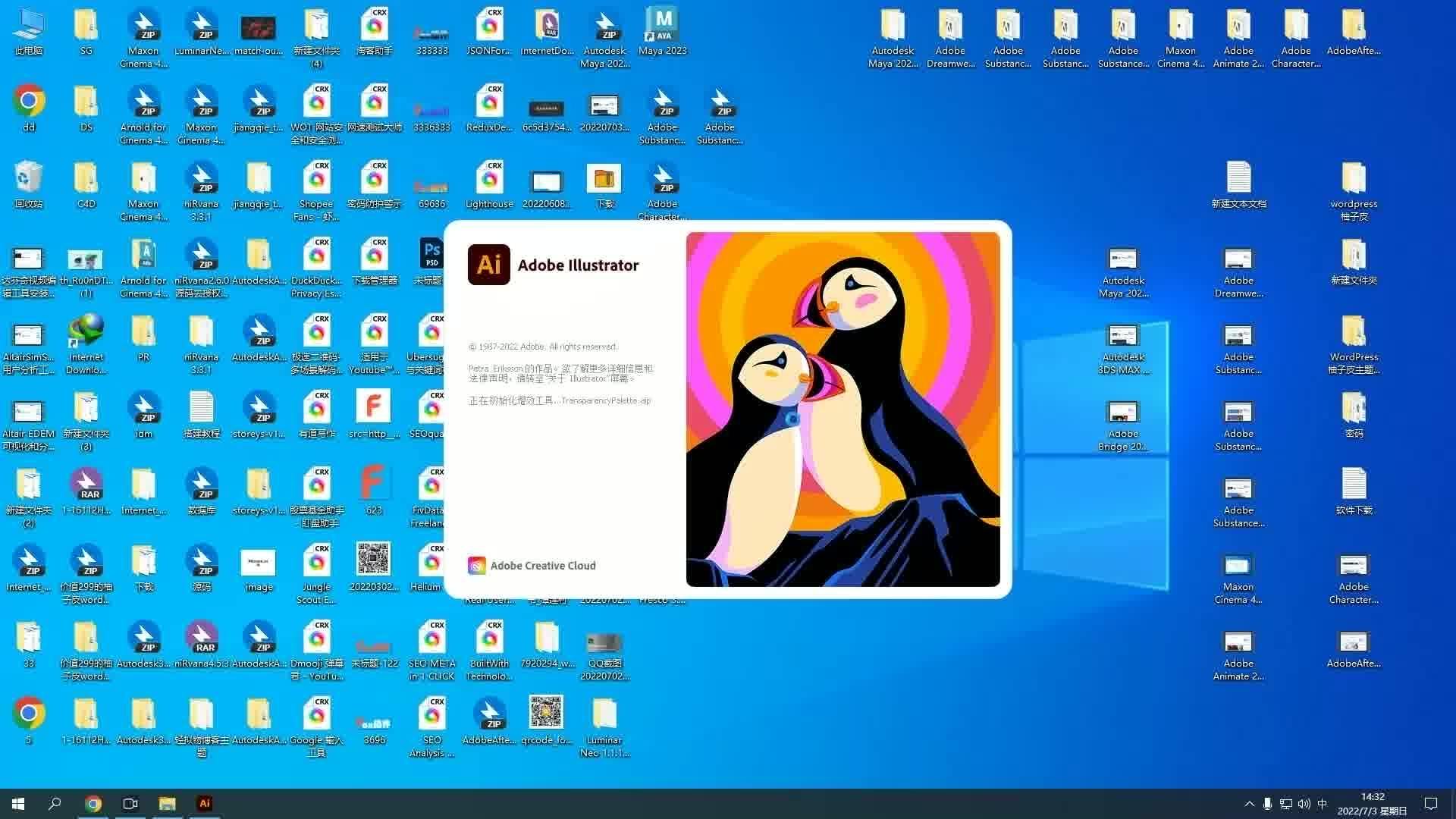Toggle the Chinese input method indicator
The image size is (1456, 819).
(1322, 804)
